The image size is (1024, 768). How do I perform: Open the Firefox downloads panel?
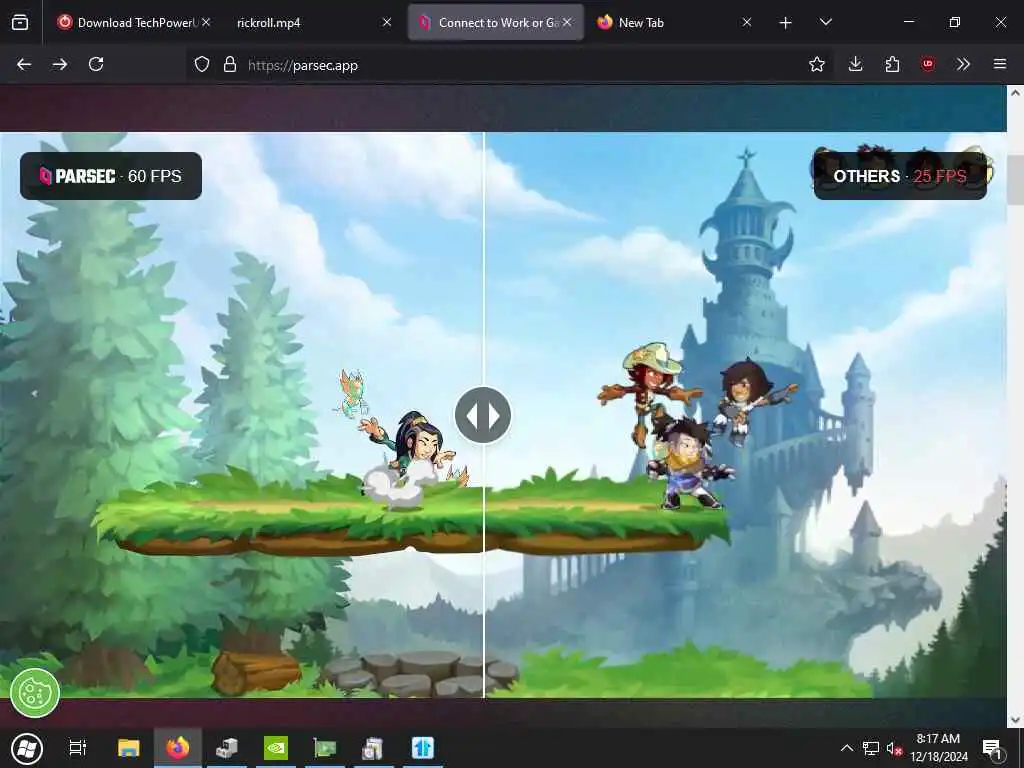[x=856, y=64]
